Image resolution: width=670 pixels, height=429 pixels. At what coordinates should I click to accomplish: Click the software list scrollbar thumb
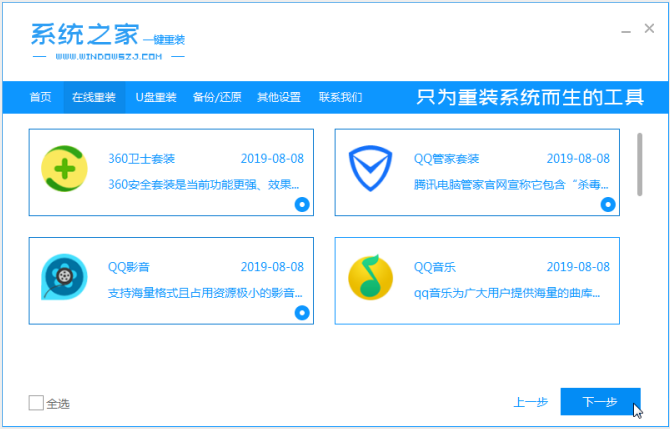point(639,165)
